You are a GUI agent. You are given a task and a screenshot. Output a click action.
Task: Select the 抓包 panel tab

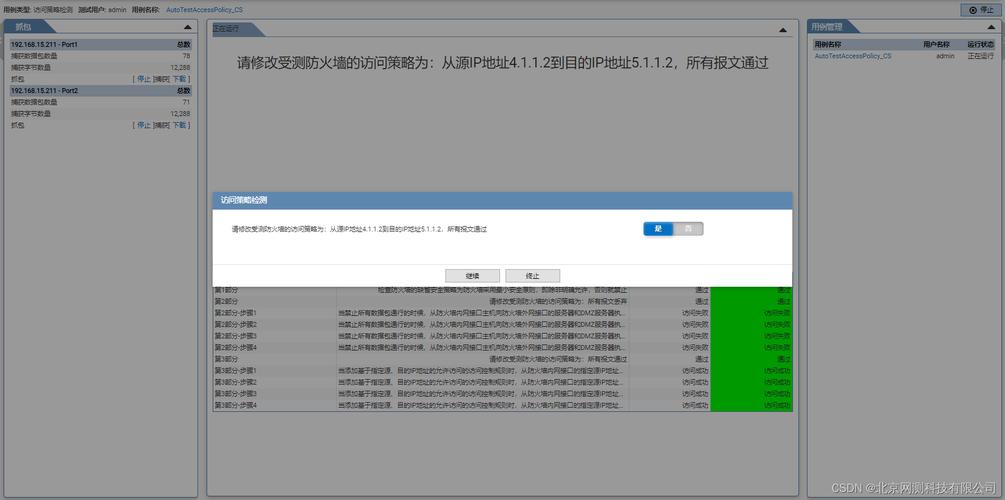pos(29,27)
